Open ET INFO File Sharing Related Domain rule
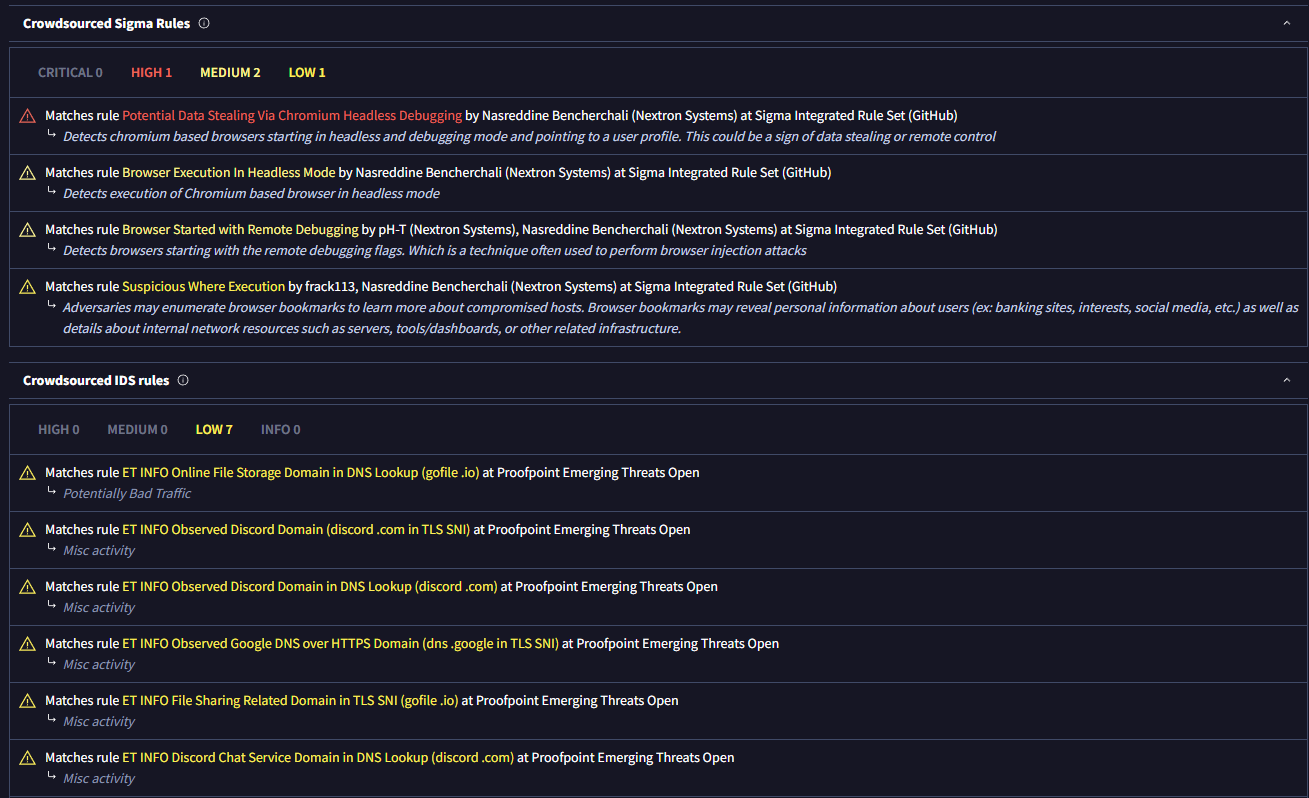Image resolution: width=1309 pixels, height=798 pixels. coord(290,701)
